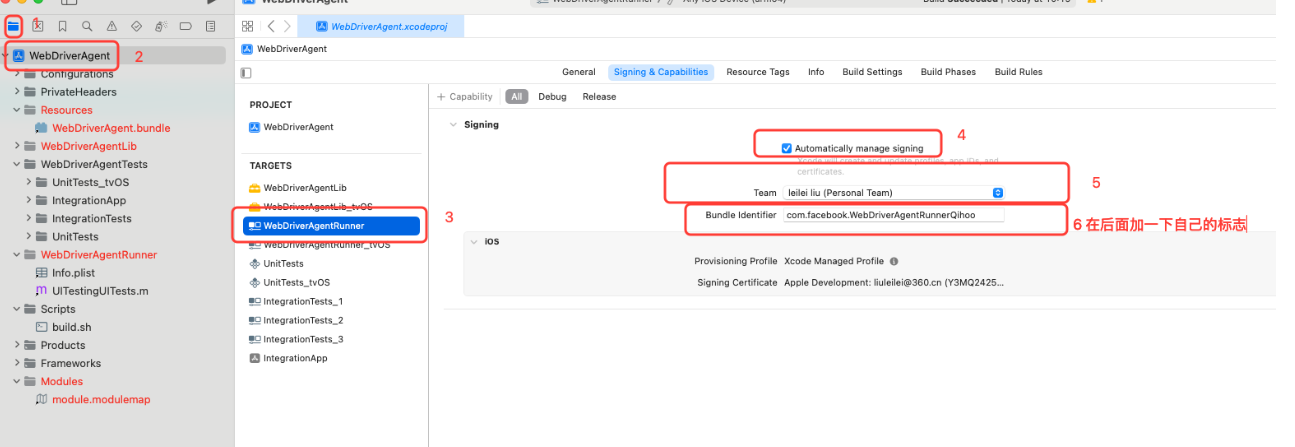The width and height of the screenshot is (1295, 447).
Task: Expand the UnitTests_tvOS folder
Action: click(x=29, y=182)
